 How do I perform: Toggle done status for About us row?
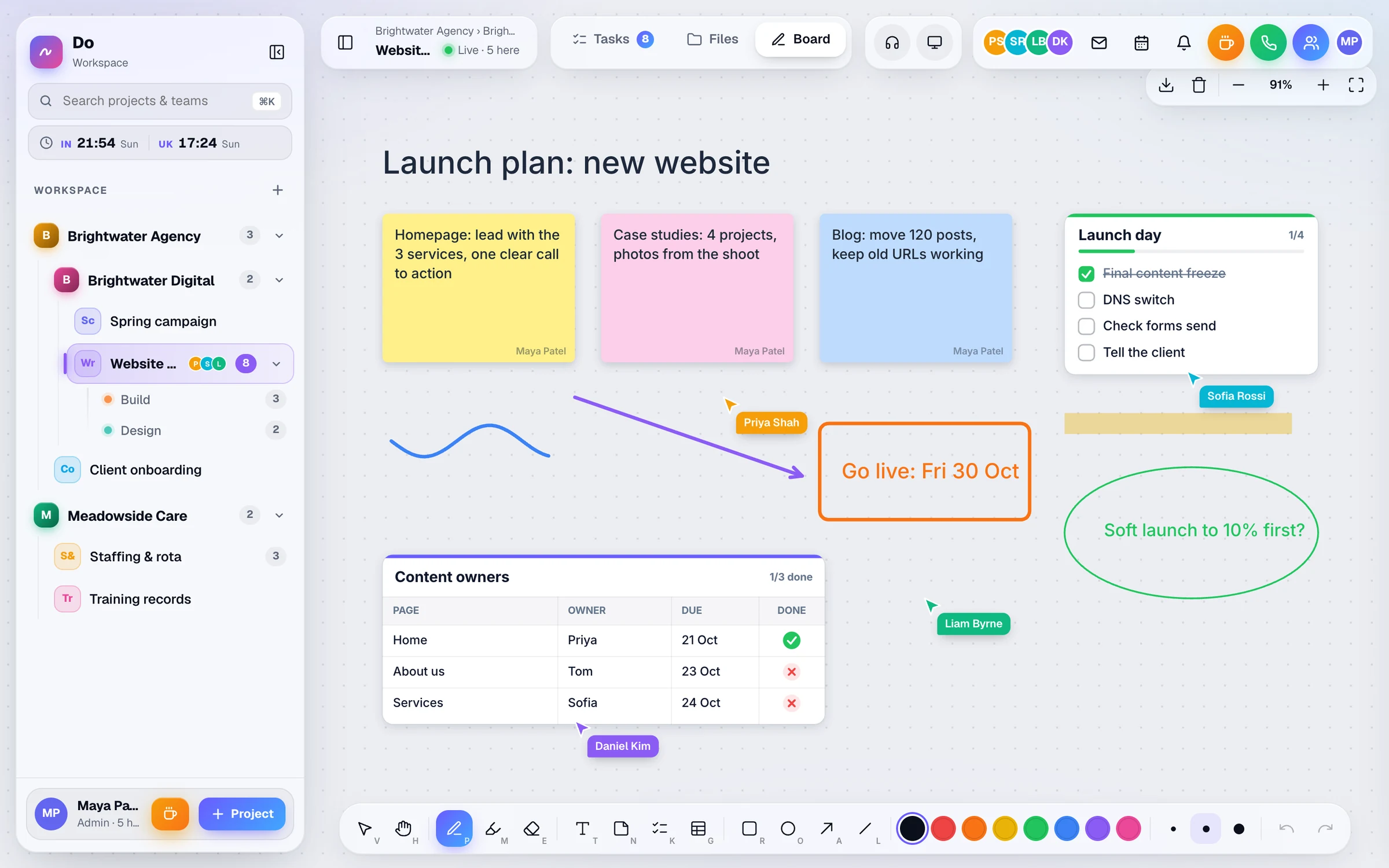pyautogui.click(x=792, y=671)
